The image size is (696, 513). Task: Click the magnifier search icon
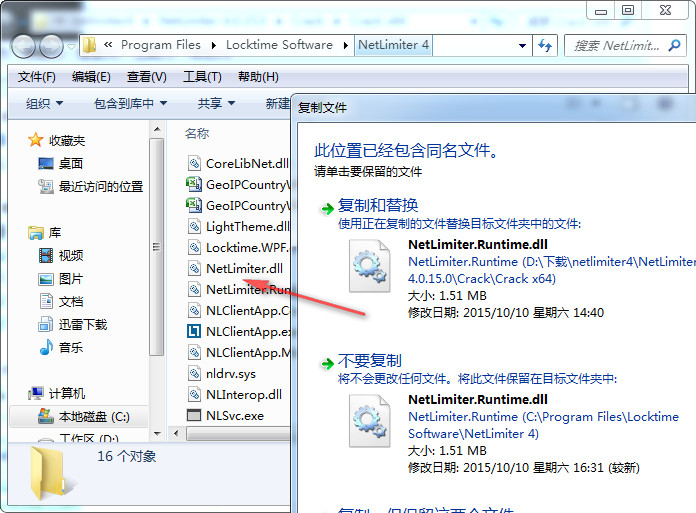point(675,45)
